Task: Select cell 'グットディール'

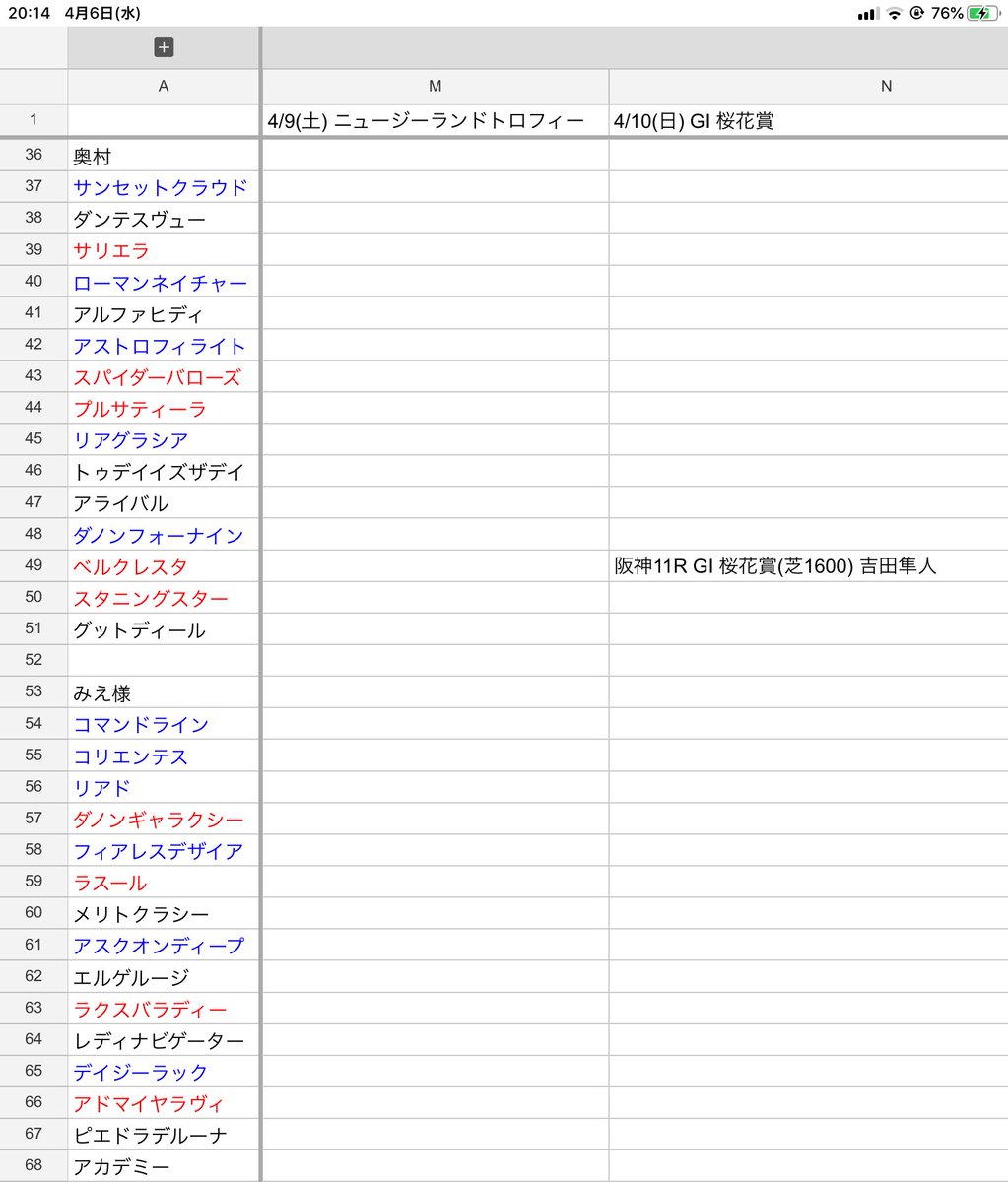Action: (x=164, y=629)
